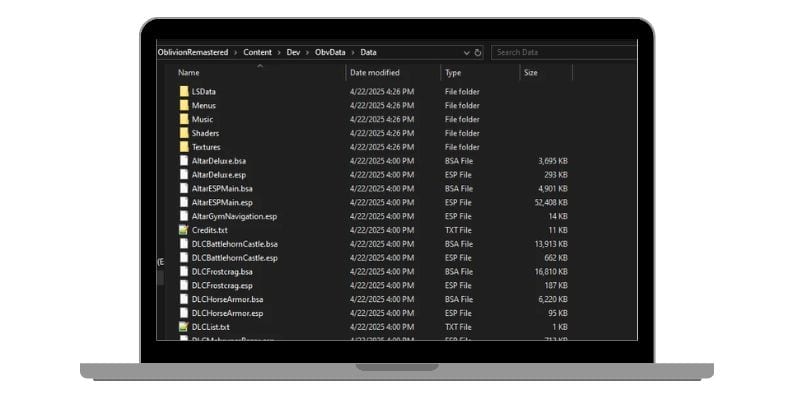Navigate to OblivionRemastered in breadcrumb
This screenshot has width=794, height=398.
tap(193, 52)
